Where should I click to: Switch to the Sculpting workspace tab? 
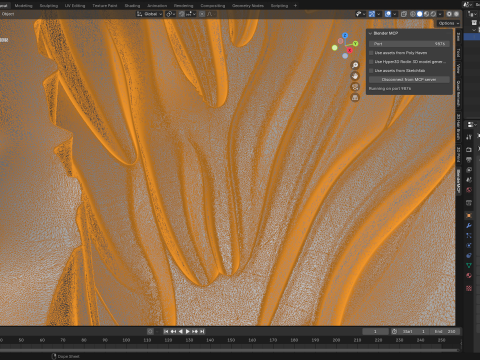click(49, 5)
